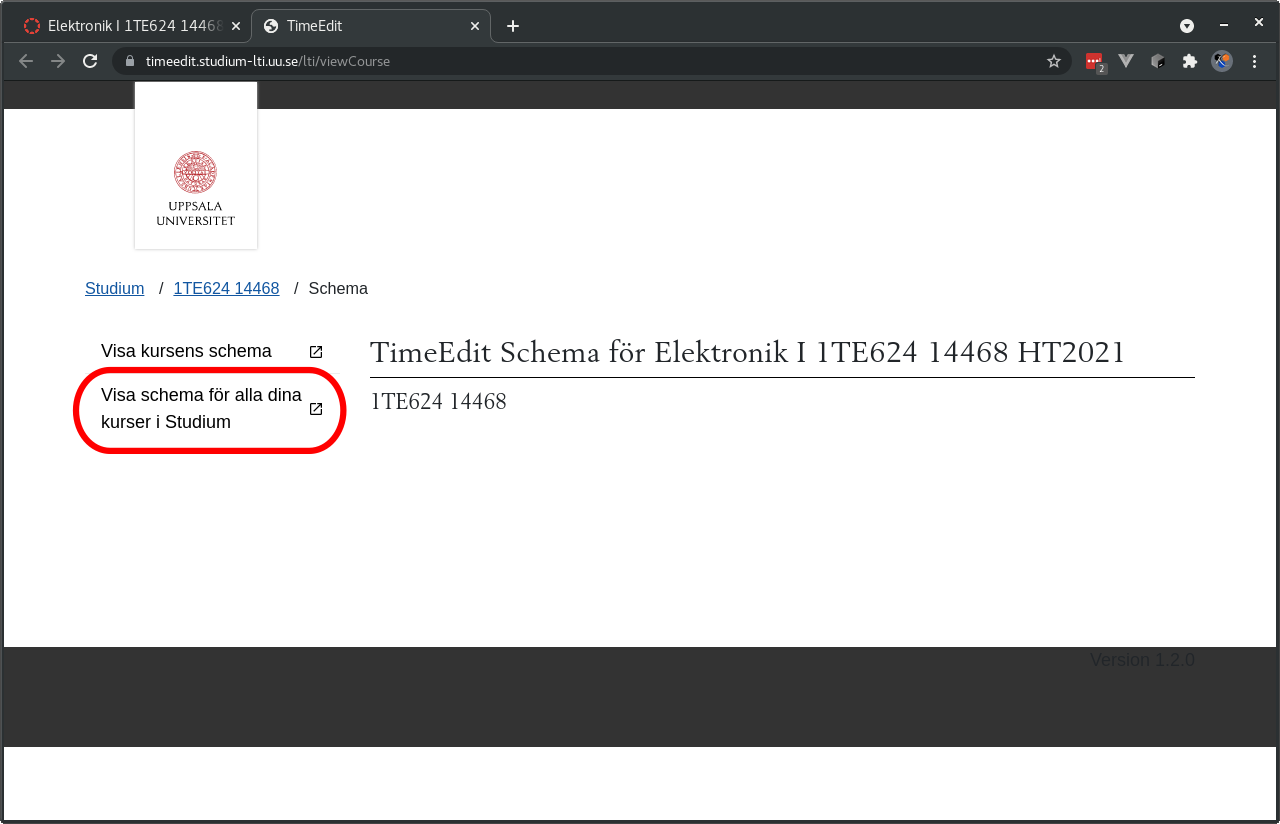Close the TimeEdit tab
The image size is (1280, 824).
(x=475, y=26)
